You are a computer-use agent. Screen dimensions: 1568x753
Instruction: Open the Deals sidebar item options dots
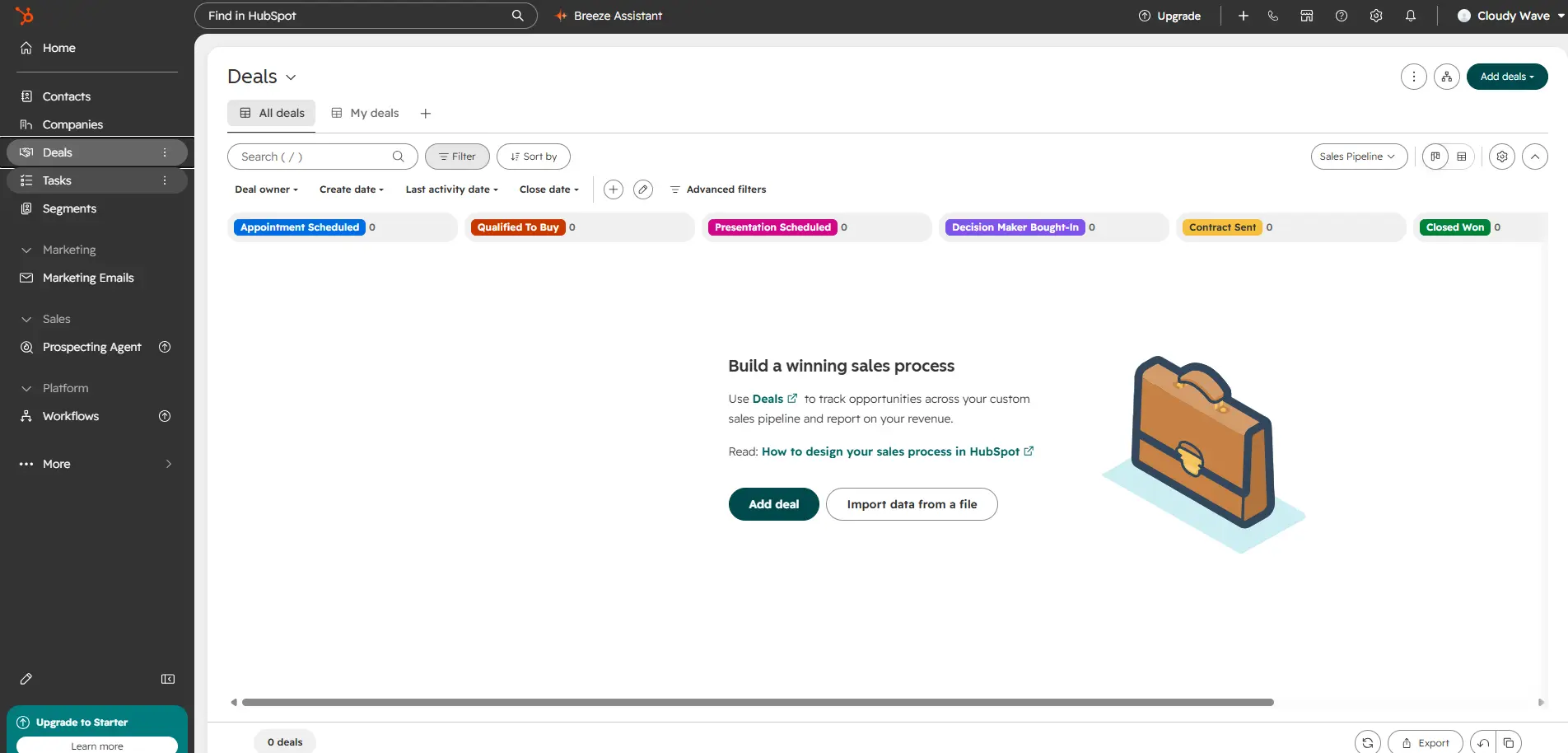tap(165, 152)
